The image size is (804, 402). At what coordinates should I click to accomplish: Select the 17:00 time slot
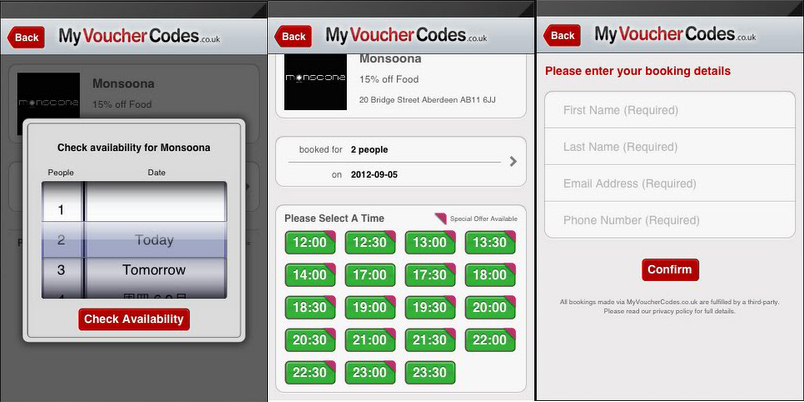coord(370,275)
